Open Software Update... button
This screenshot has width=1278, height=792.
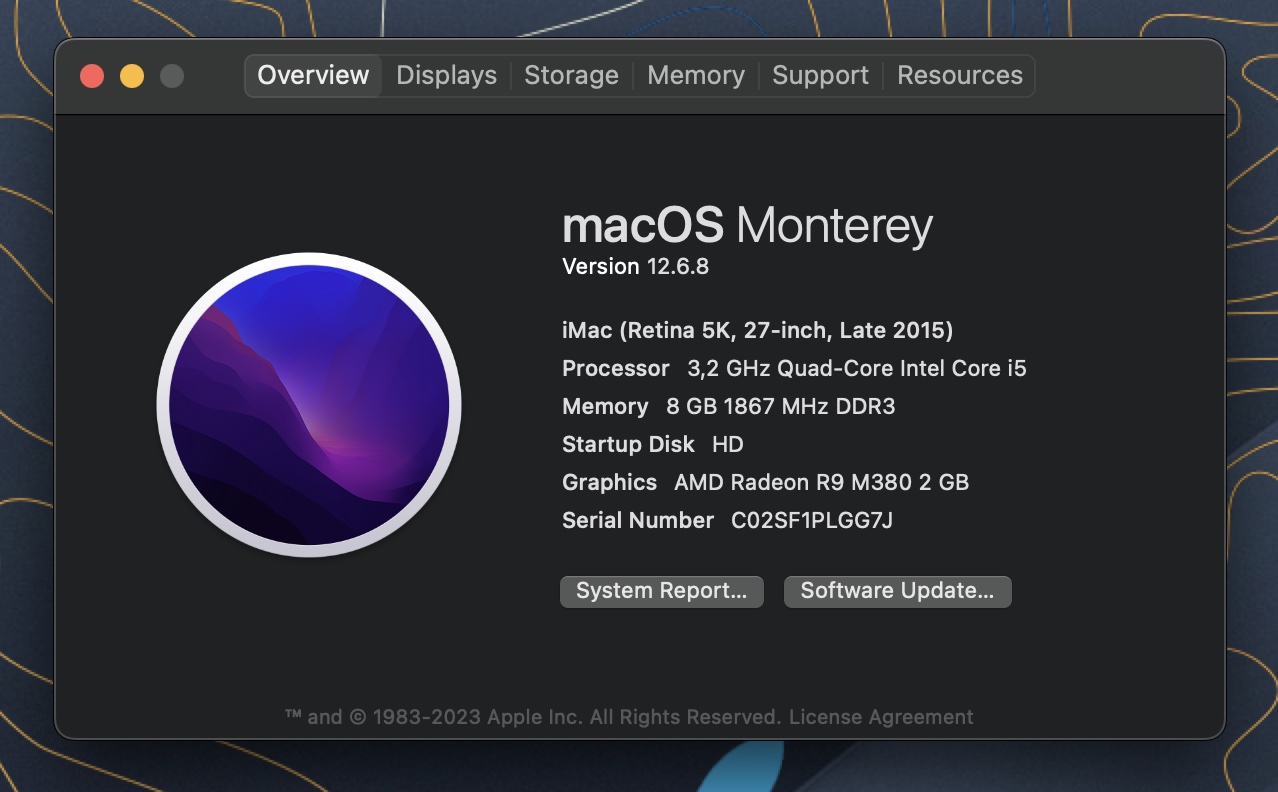click(897, 591)
